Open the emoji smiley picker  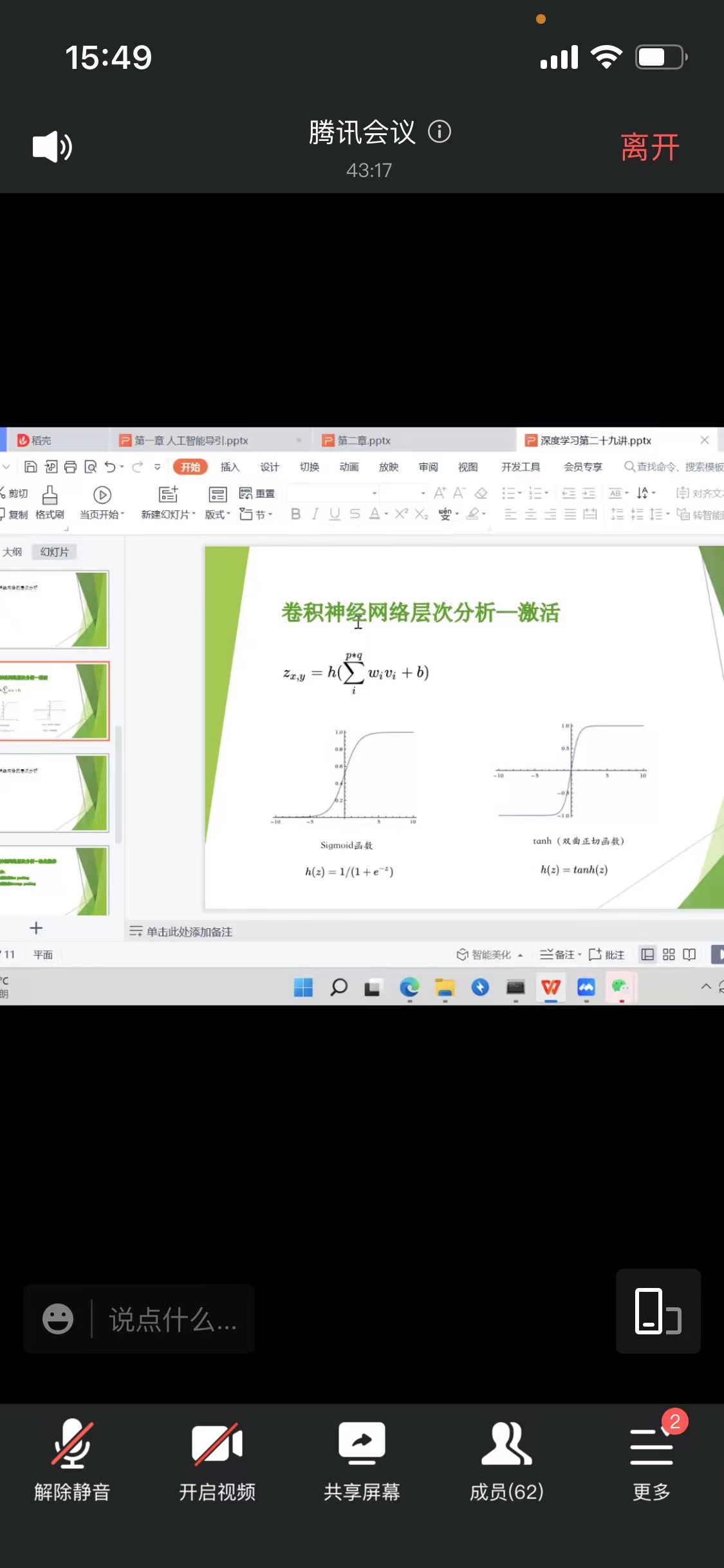(58, 1320)
